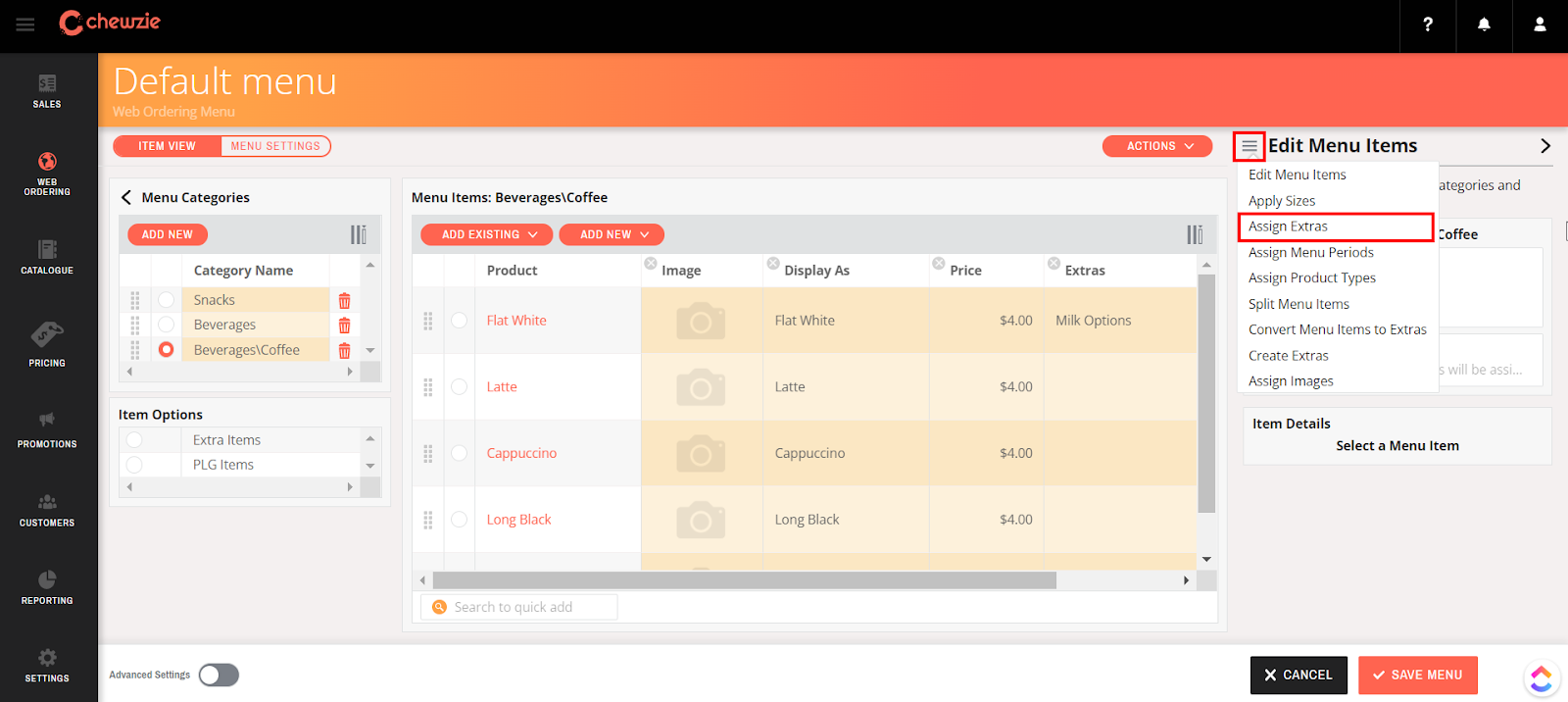This screenshot has height=702, width=1568.
Task: Click column chooser icon in Menu Categories
Action: tap(359, 234)
